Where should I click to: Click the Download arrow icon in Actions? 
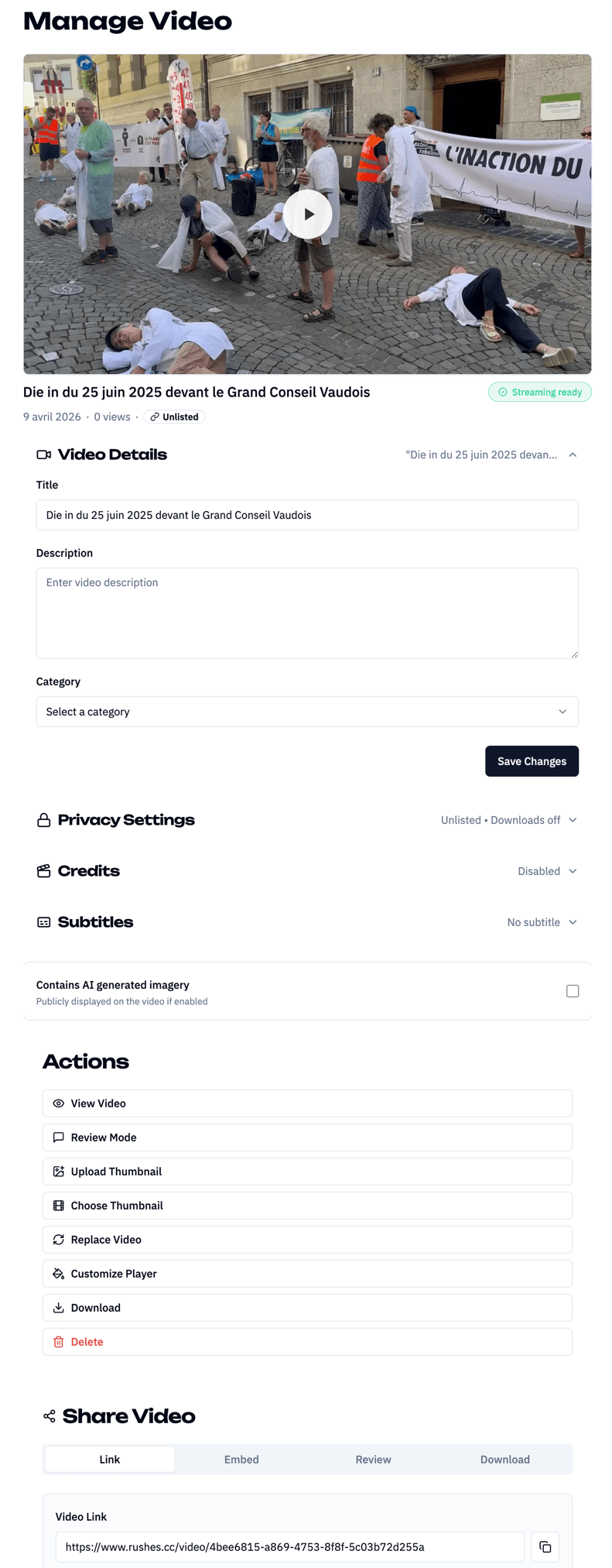click(59, 1308)
